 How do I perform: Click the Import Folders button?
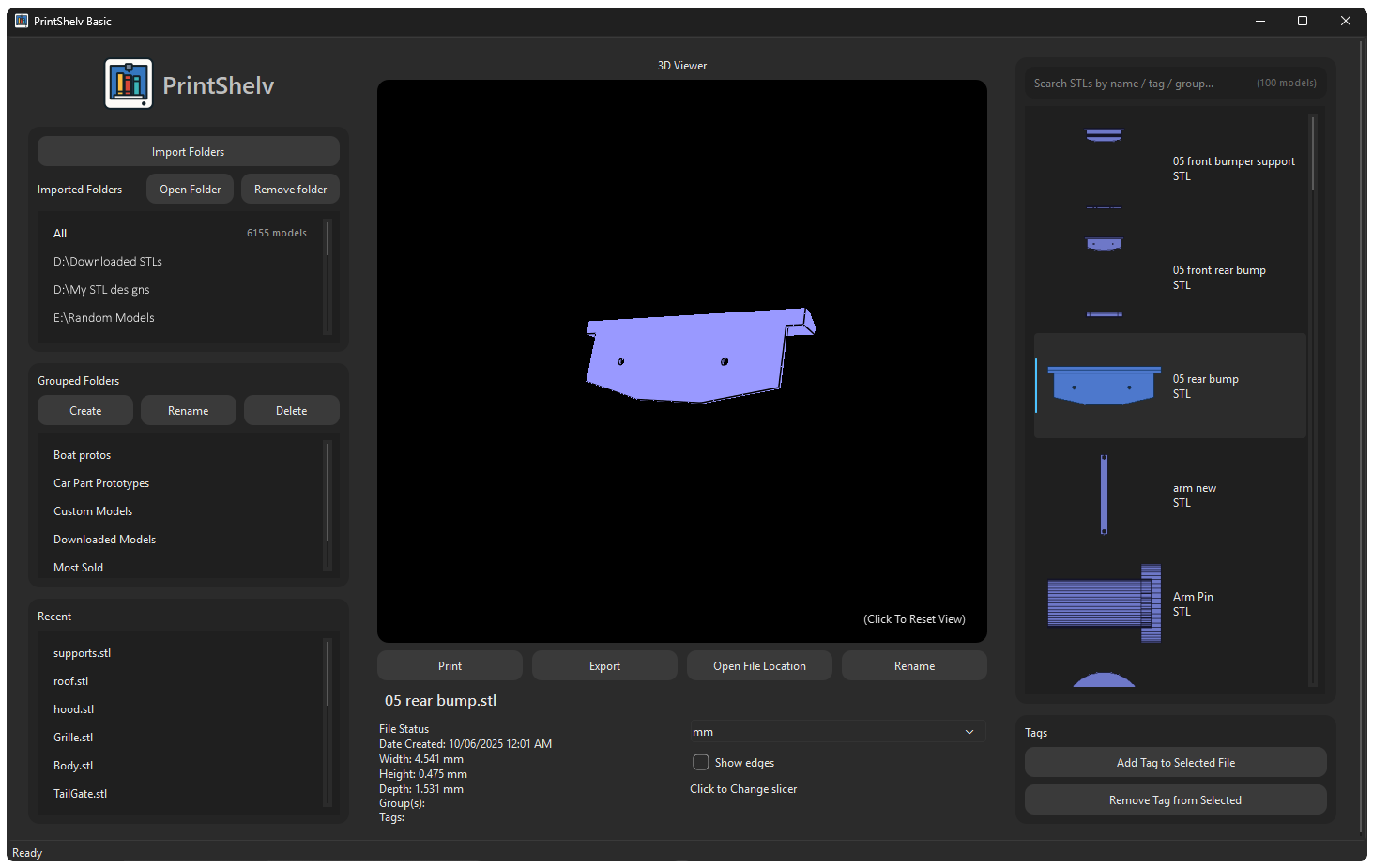tap(188, 152)
